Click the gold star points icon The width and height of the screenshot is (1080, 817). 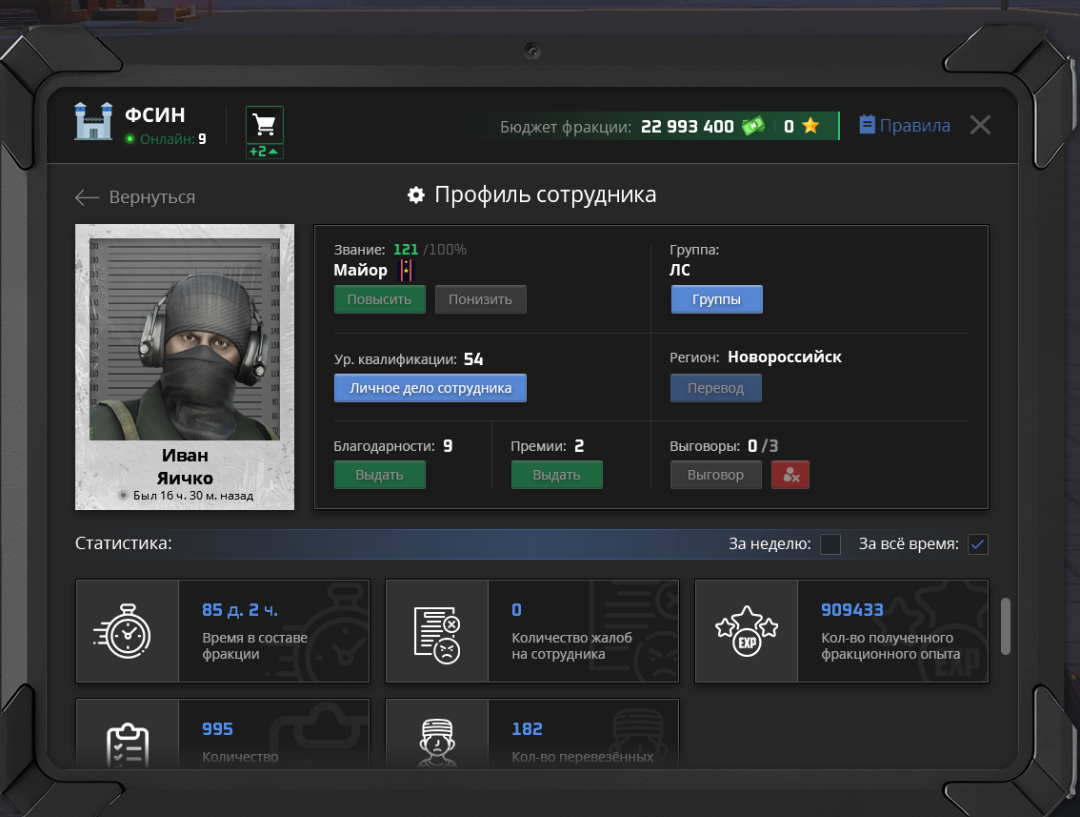[x=810, y=126]
